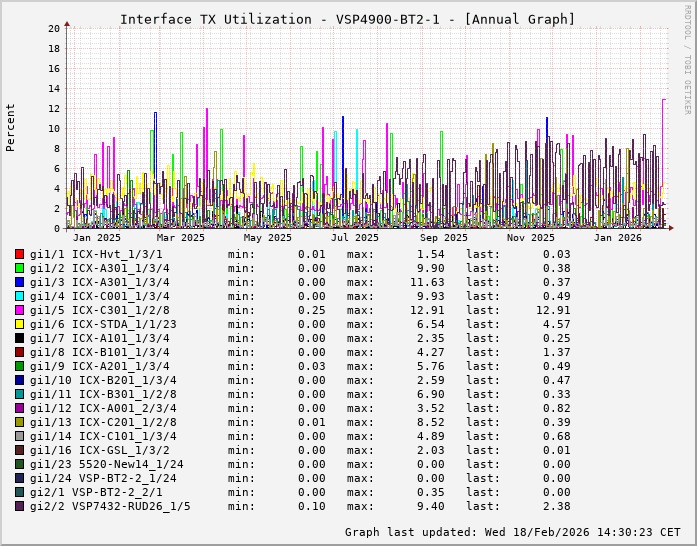This screenshot has width=697, height=546.
Task: Select the blue gi1/3 ICX-A301 legend swatch
Action: click(x=19, y=282)
